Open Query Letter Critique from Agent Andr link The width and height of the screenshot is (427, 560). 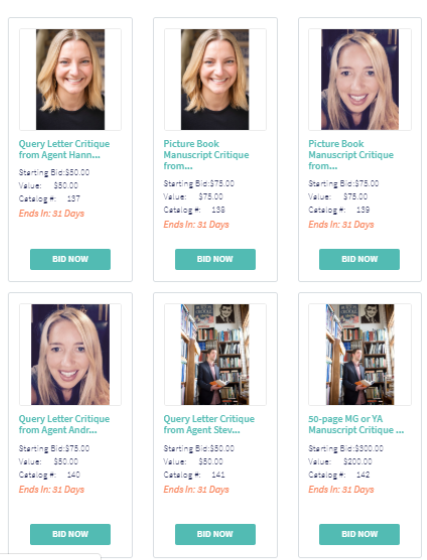click(x=64, y=424)
